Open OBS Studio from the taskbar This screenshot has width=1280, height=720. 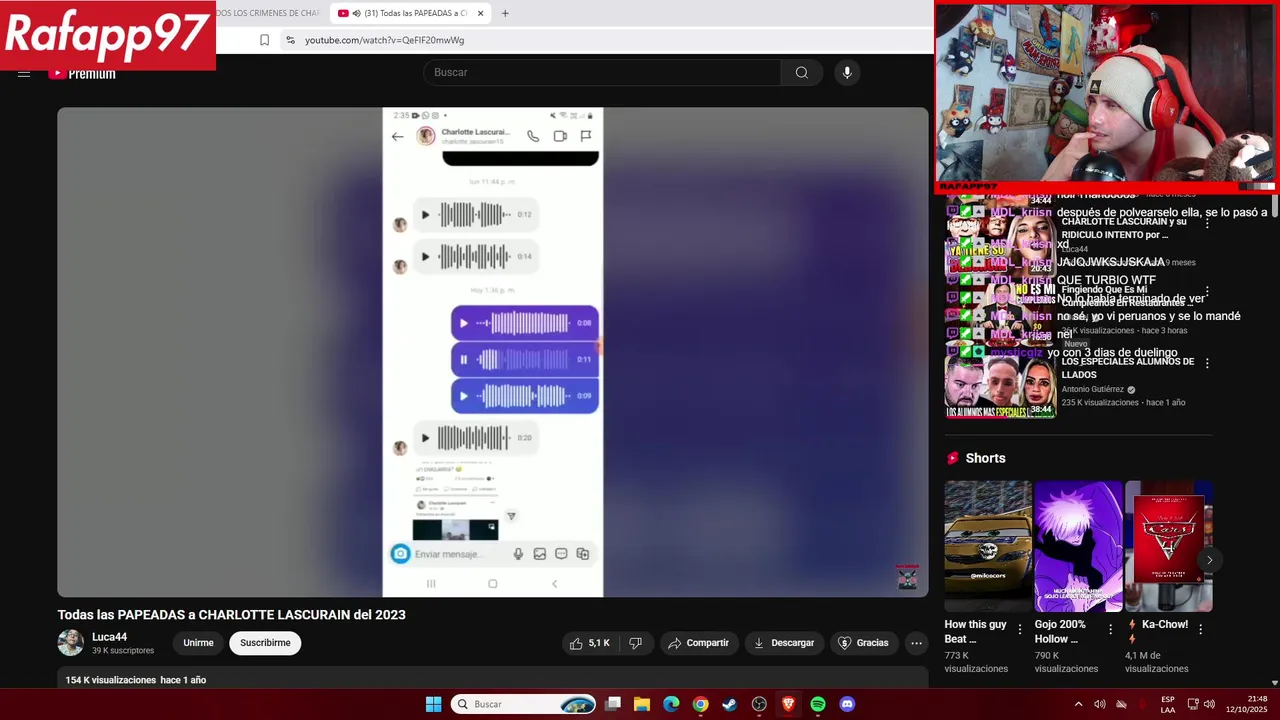click(759, 704)
